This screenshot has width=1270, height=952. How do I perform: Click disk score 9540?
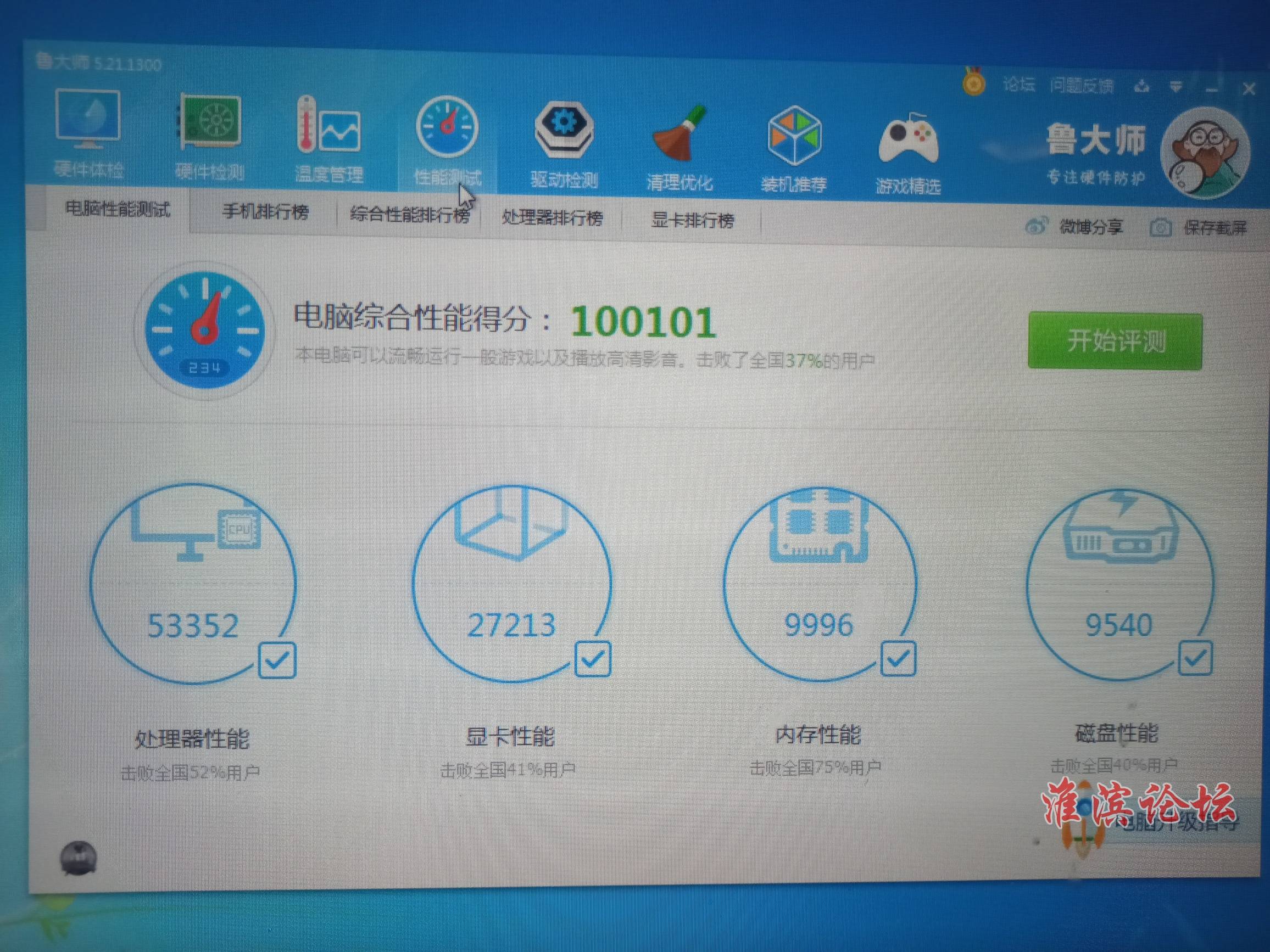tap(1118, 625)
